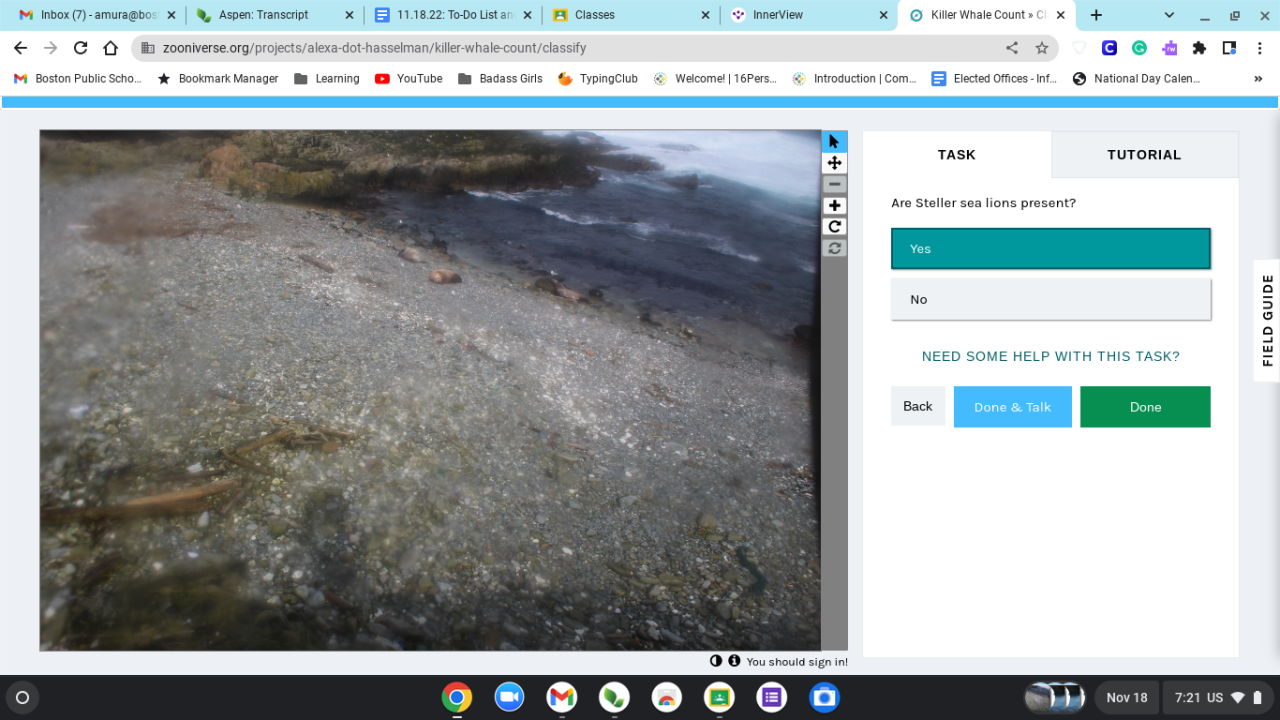Image resolution: width=1280 pixels, height=720 pixels.
Task: Open the Nov 18 calendar date
Action: pyautogui.click(x=1127, y=697)
